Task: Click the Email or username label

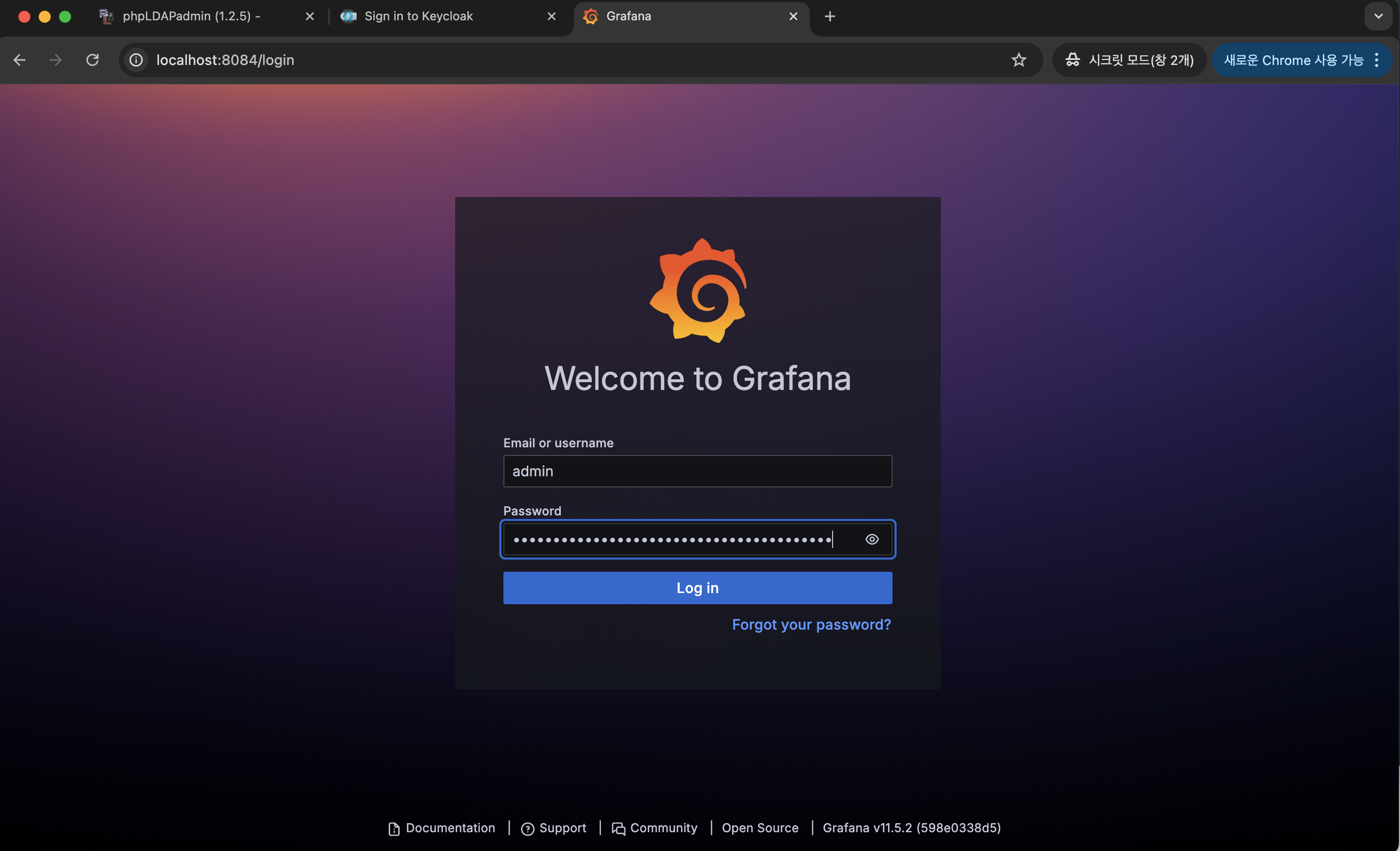Action: [x=558, y=443]
